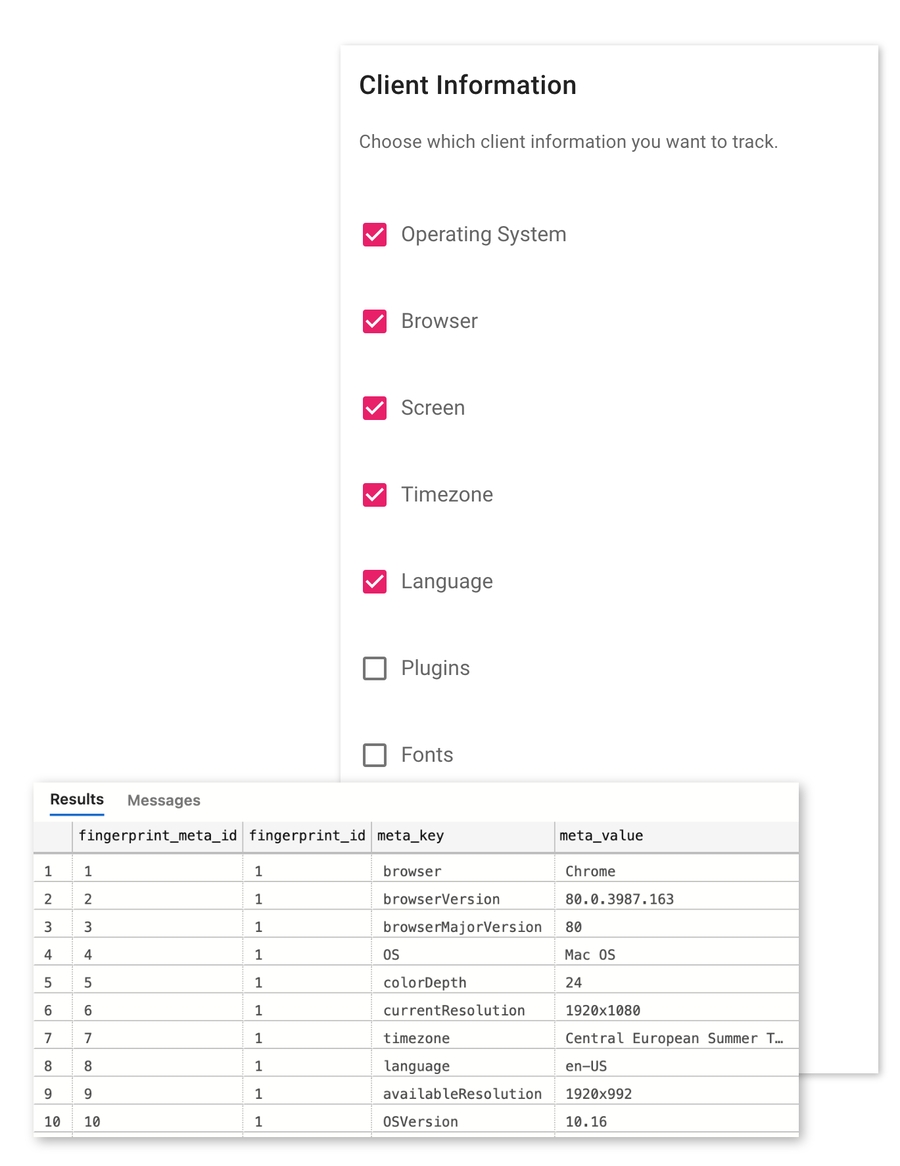Click the row number 5 selector
The height and width of the screenshot is (1166, 900).
51,981
